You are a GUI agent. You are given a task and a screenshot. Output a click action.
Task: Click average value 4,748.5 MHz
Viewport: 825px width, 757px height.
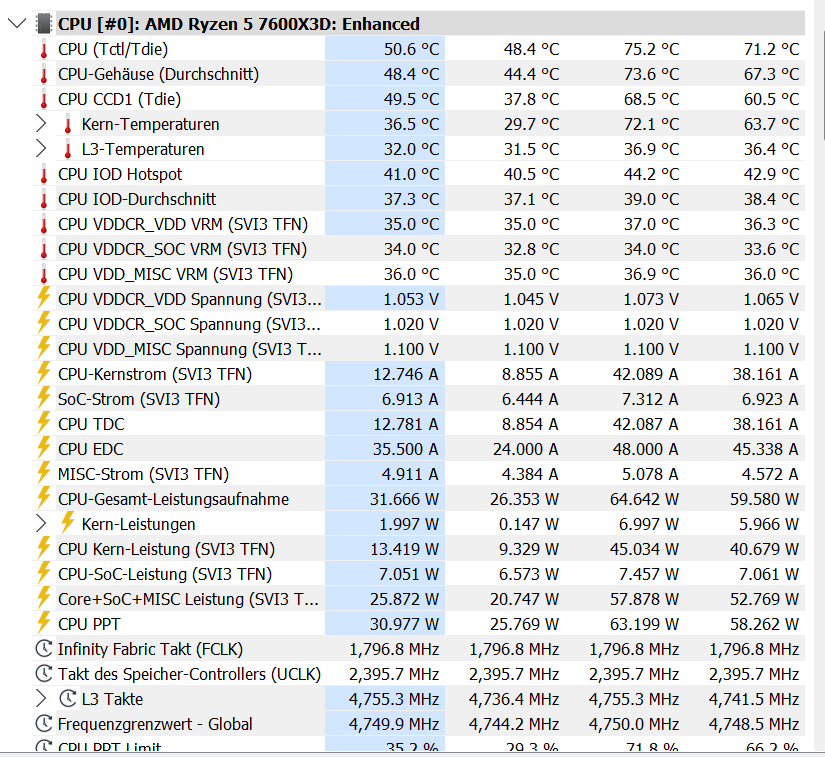tap(754, 724)
